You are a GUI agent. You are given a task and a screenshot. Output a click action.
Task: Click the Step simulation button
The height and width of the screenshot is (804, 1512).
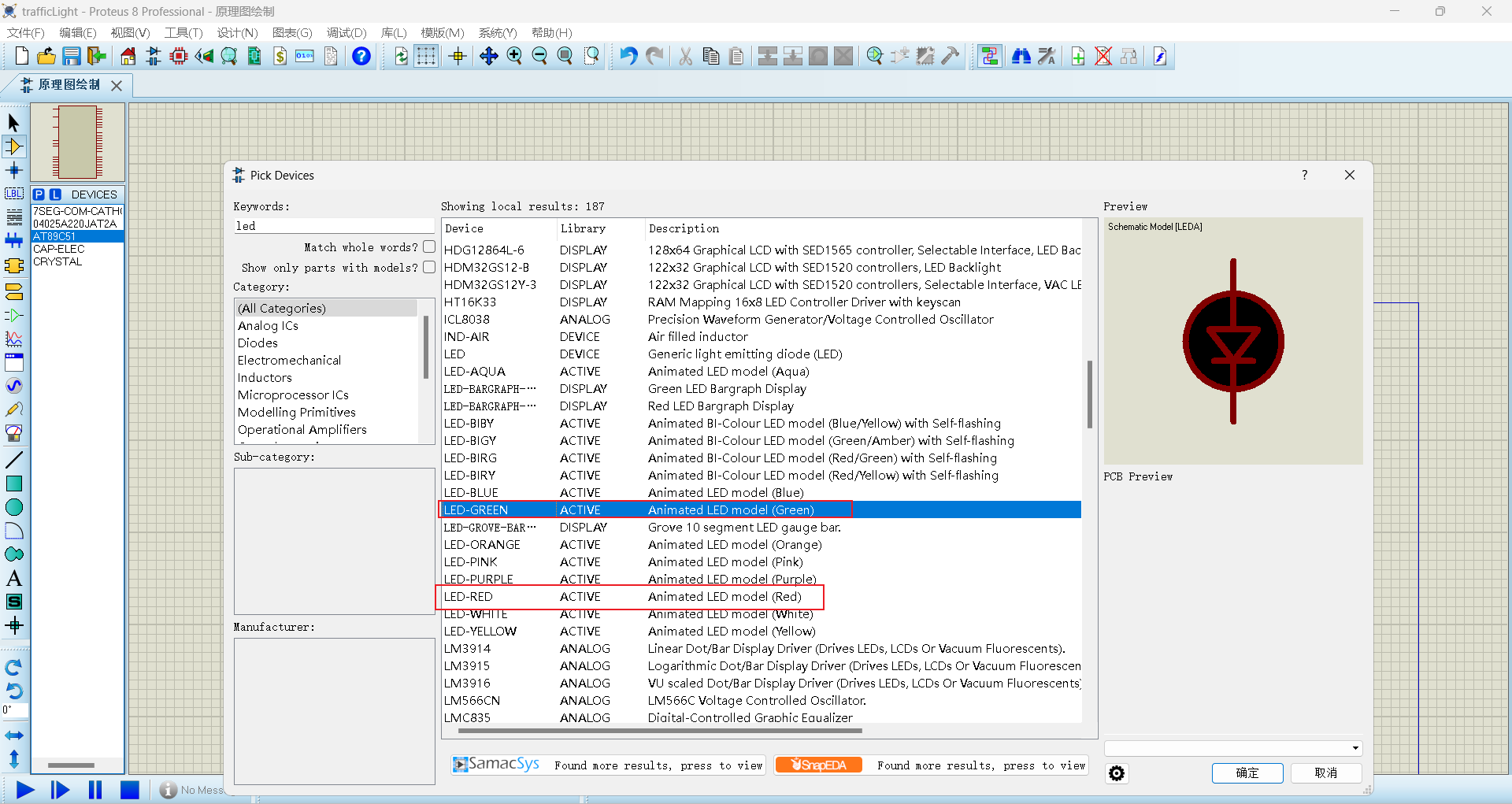(60, 790)
